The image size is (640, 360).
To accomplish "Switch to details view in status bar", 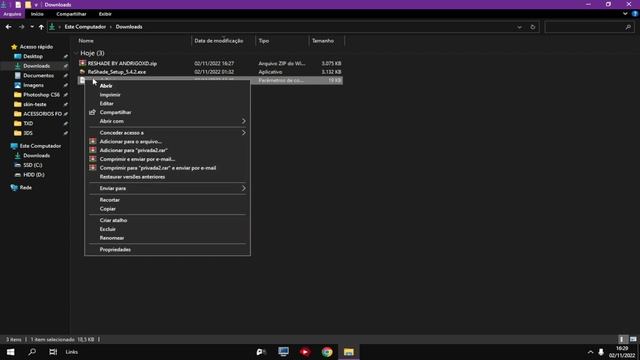I will point(622,340).
